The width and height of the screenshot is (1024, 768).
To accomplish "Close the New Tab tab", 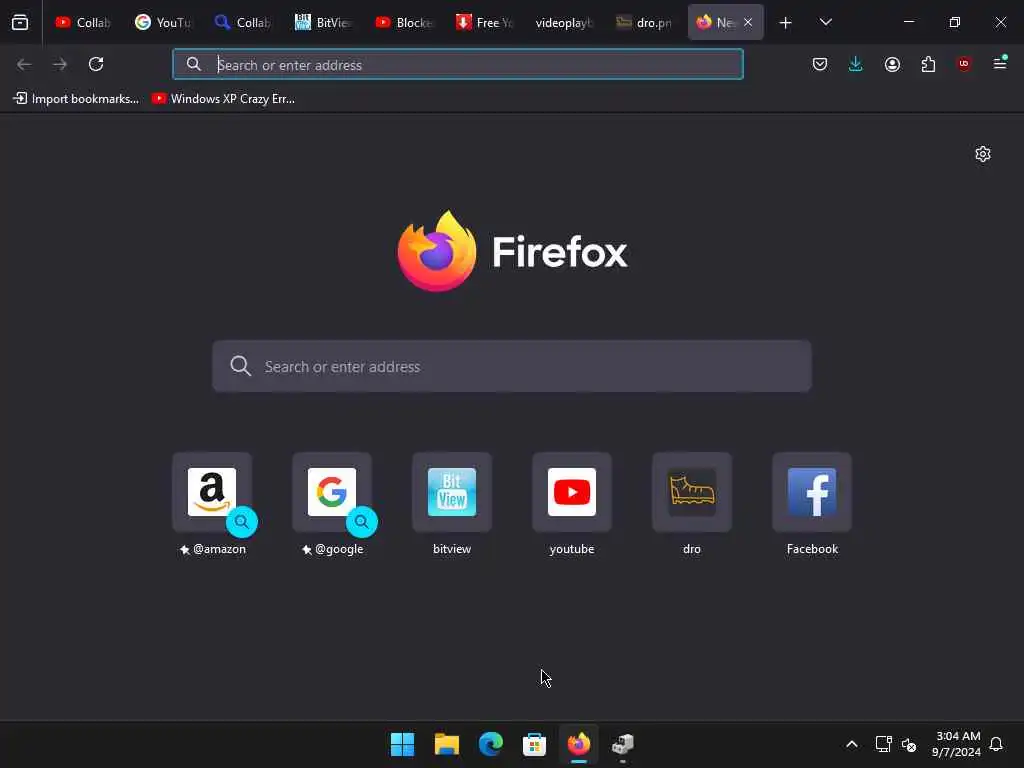I will pyautogui.click(x=748, y=22).
